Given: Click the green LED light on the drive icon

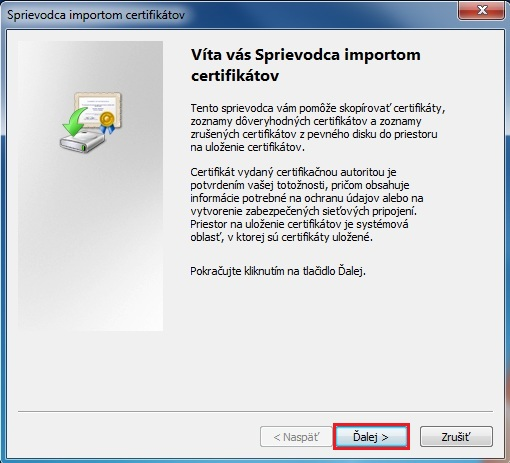Looking at the screenshot, I should [x=83, y=147].
